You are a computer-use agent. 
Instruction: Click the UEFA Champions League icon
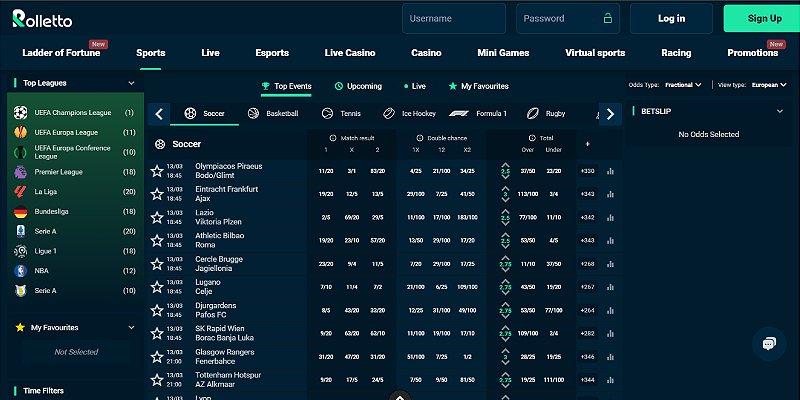coord(20,112)
